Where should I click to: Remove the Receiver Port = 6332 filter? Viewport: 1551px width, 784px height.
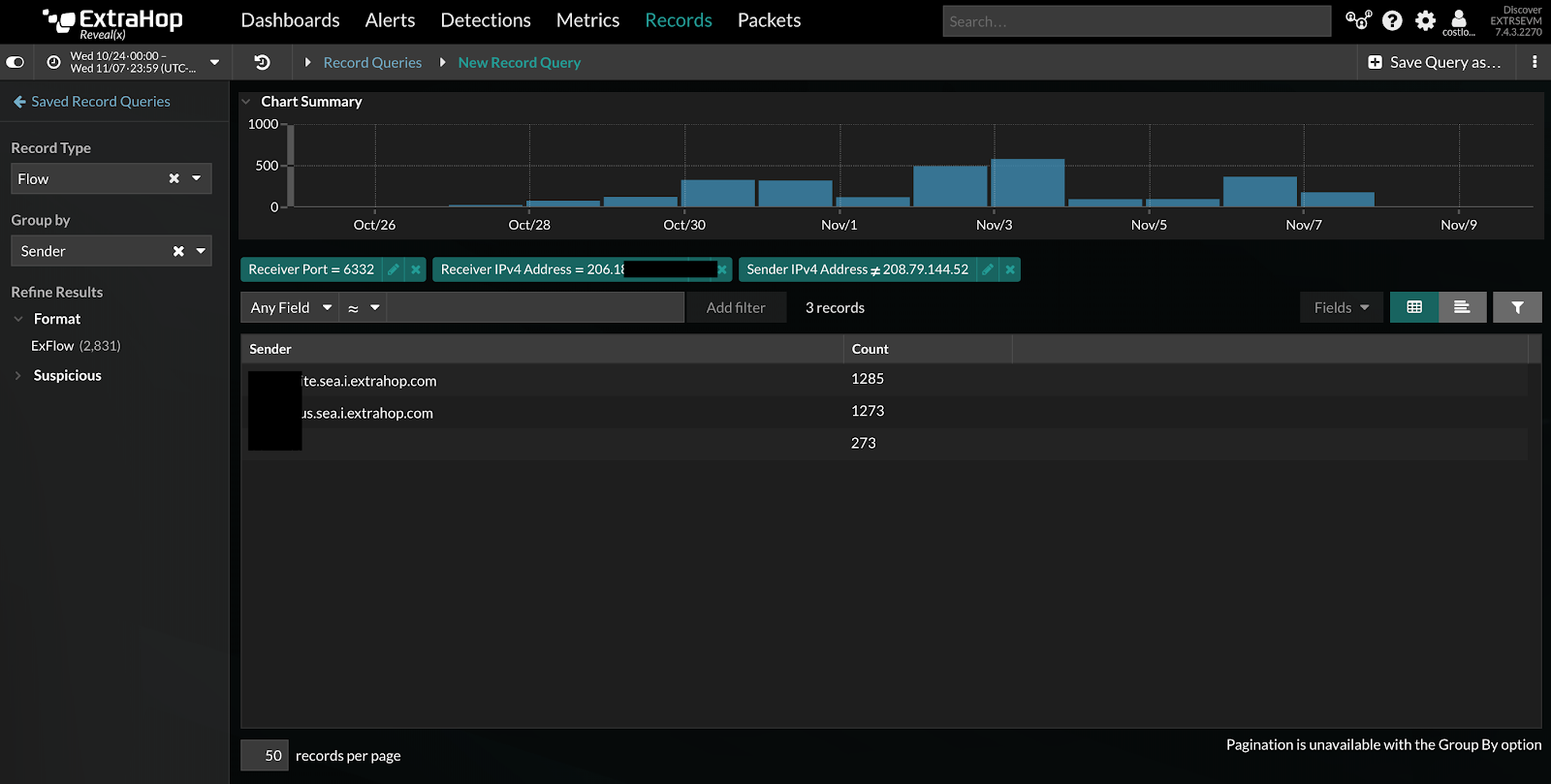coord(416,269)
